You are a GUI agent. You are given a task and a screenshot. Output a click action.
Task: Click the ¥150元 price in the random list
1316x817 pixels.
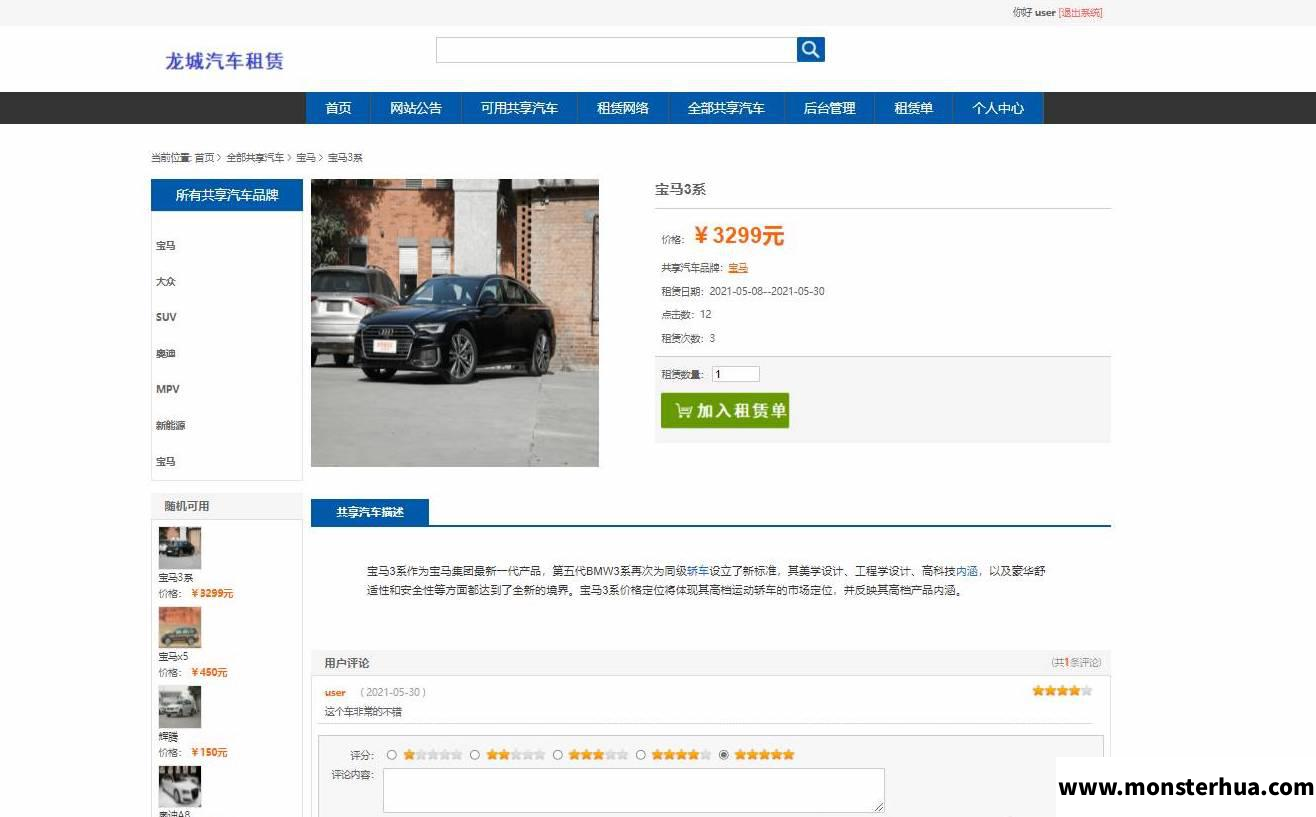[209, 753]
